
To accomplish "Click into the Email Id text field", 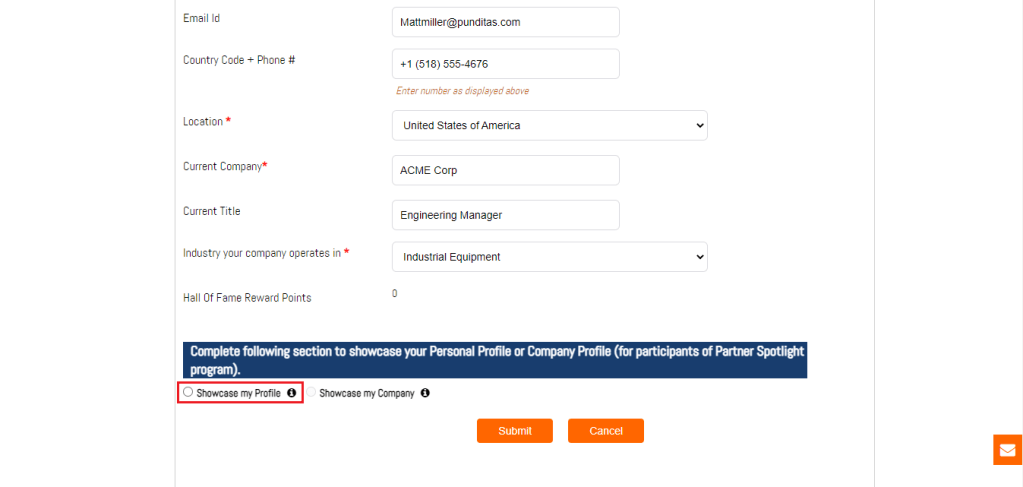I will click(505, 22).
